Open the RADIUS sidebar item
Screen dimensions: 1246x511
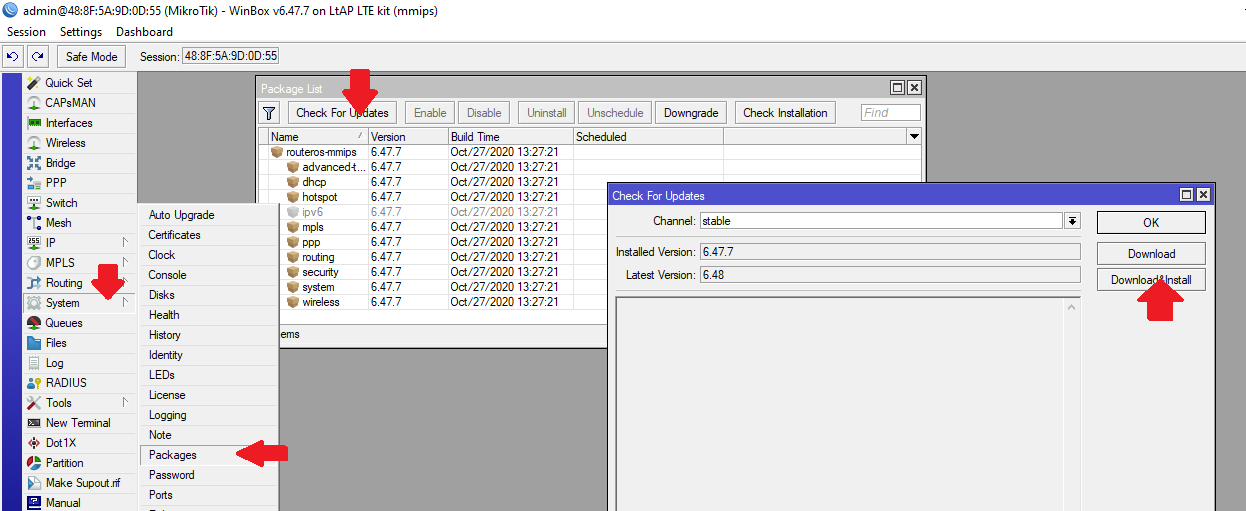pyautogui.click(x=66, y=383)
